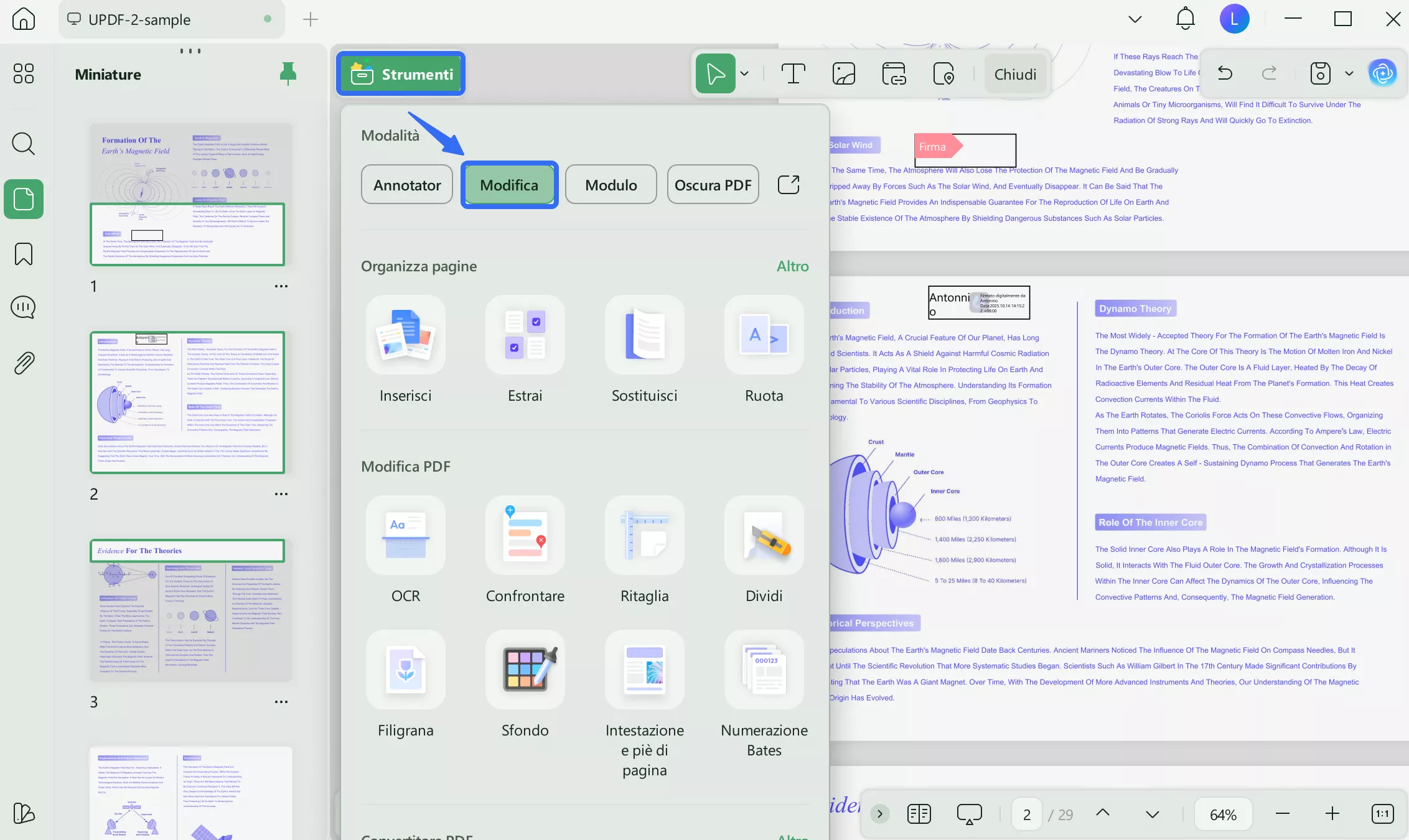Click the Chiudi button

pyautogui.click(x=1015, y=74)
